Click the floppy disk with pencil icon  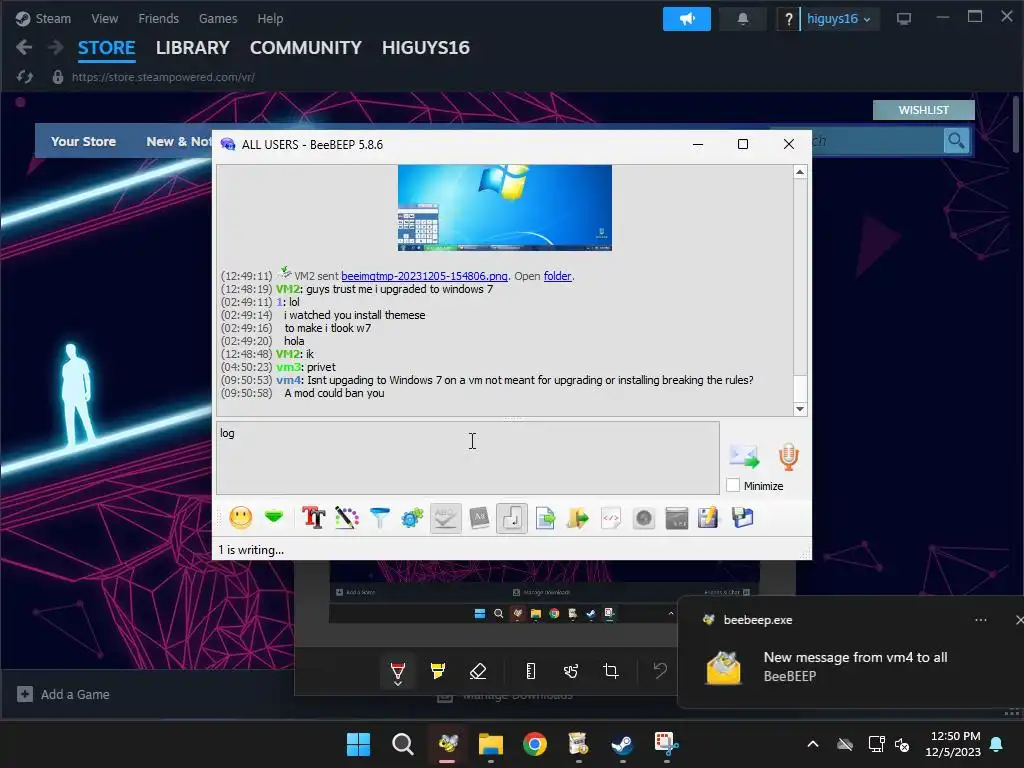click(x=709, y=518)
